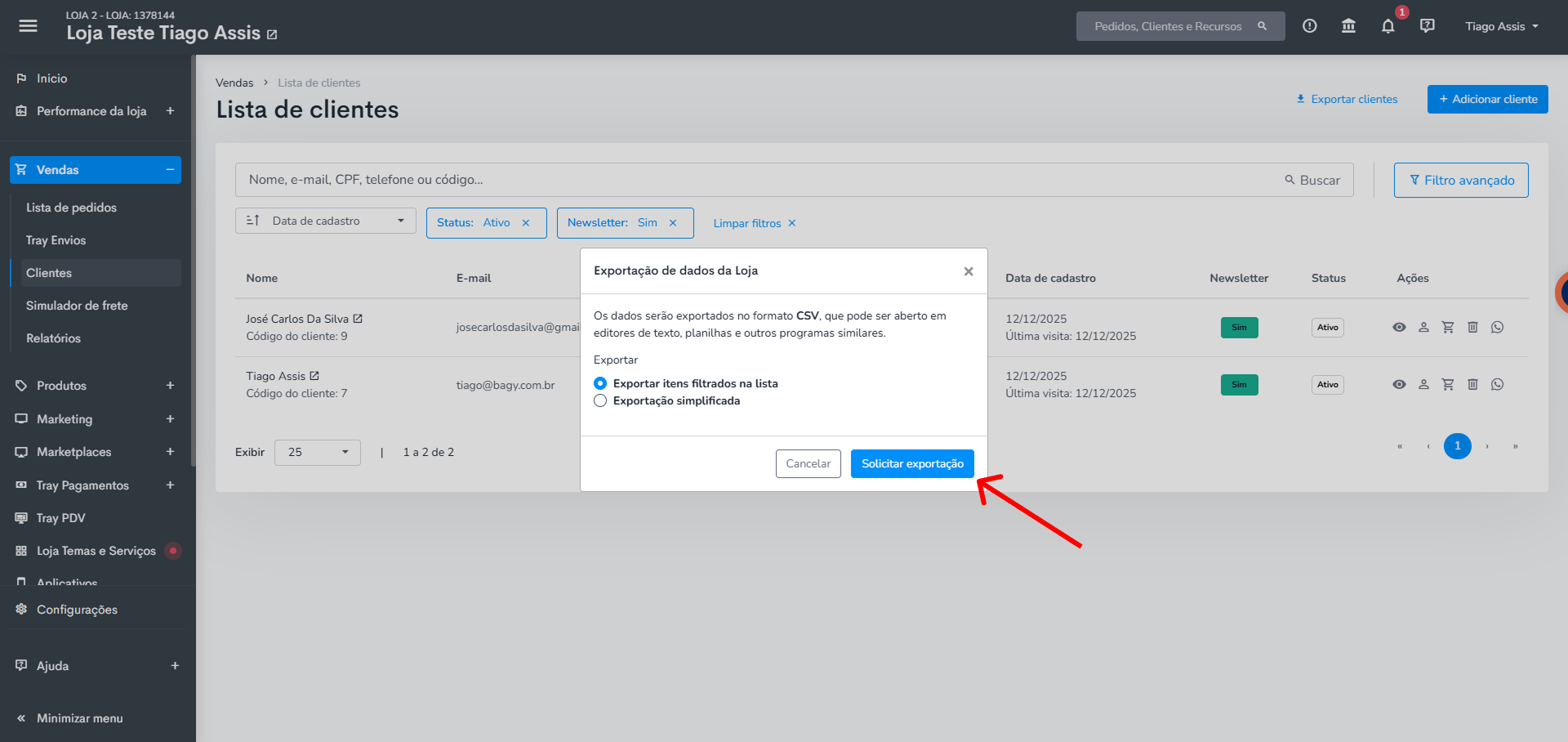Open Filtro avançado
The image size is (1568, 742).
tap(1461, 180)
